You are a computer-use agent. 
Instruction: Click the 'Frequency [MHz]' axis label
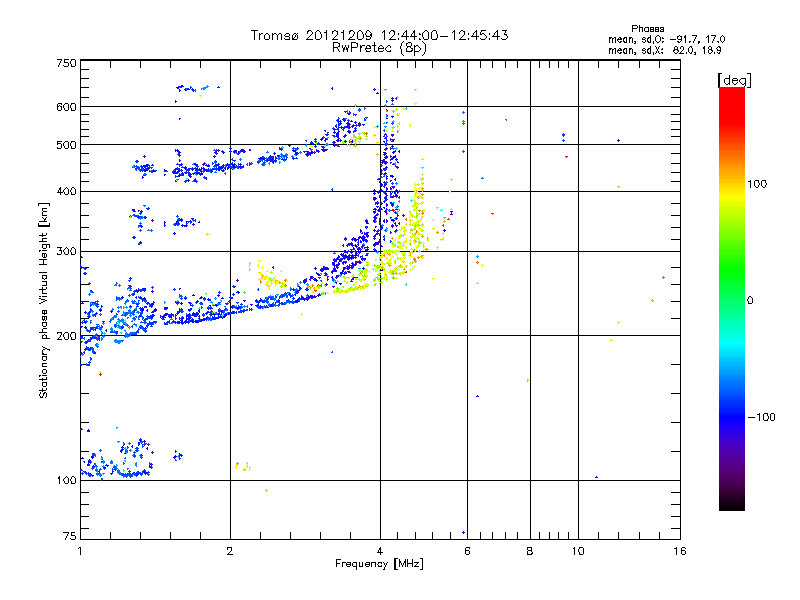[x=379, y=564]
